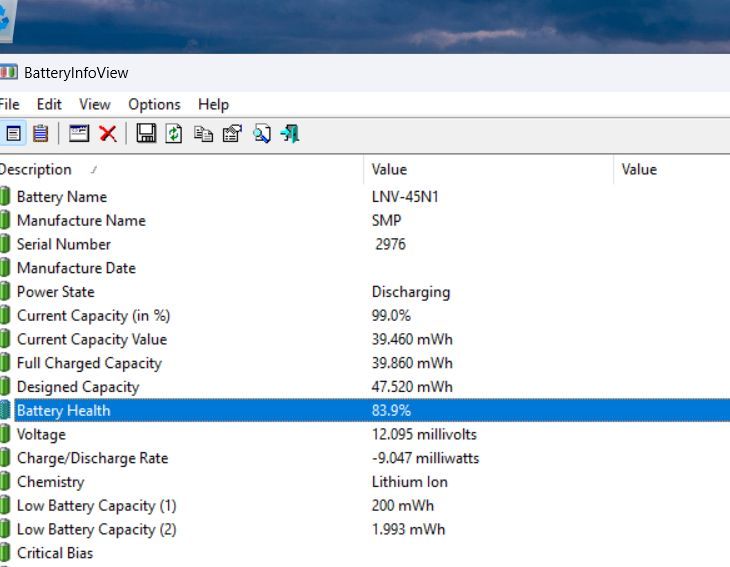Switch to Show Battery Information view icon
The width and height of the screenshot is (730, 567).
click(14, 133)
